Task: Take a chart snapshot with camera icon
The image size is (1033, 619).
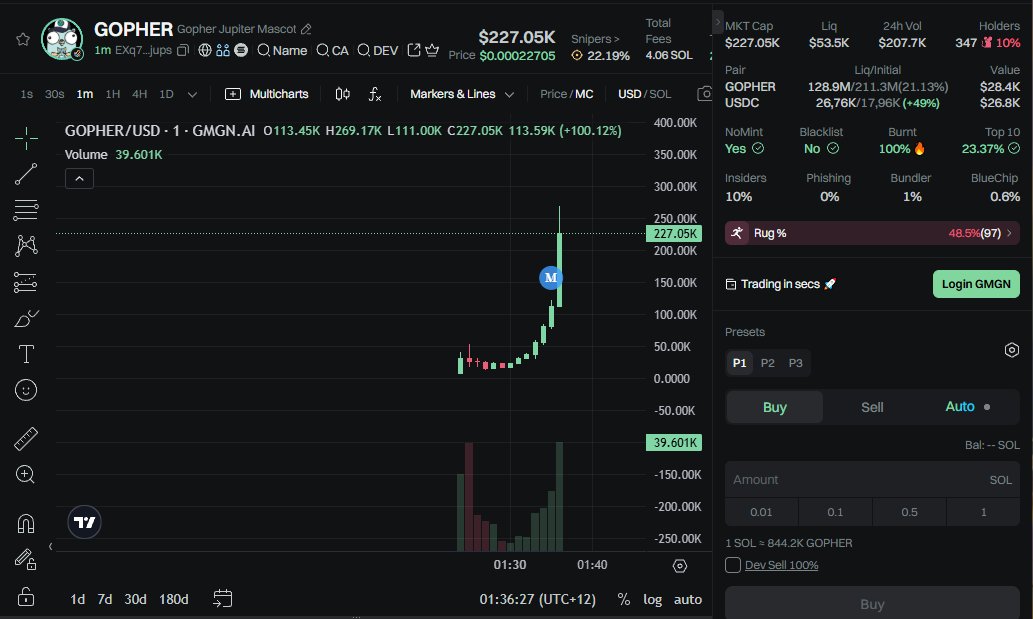Action: point(704,94)
